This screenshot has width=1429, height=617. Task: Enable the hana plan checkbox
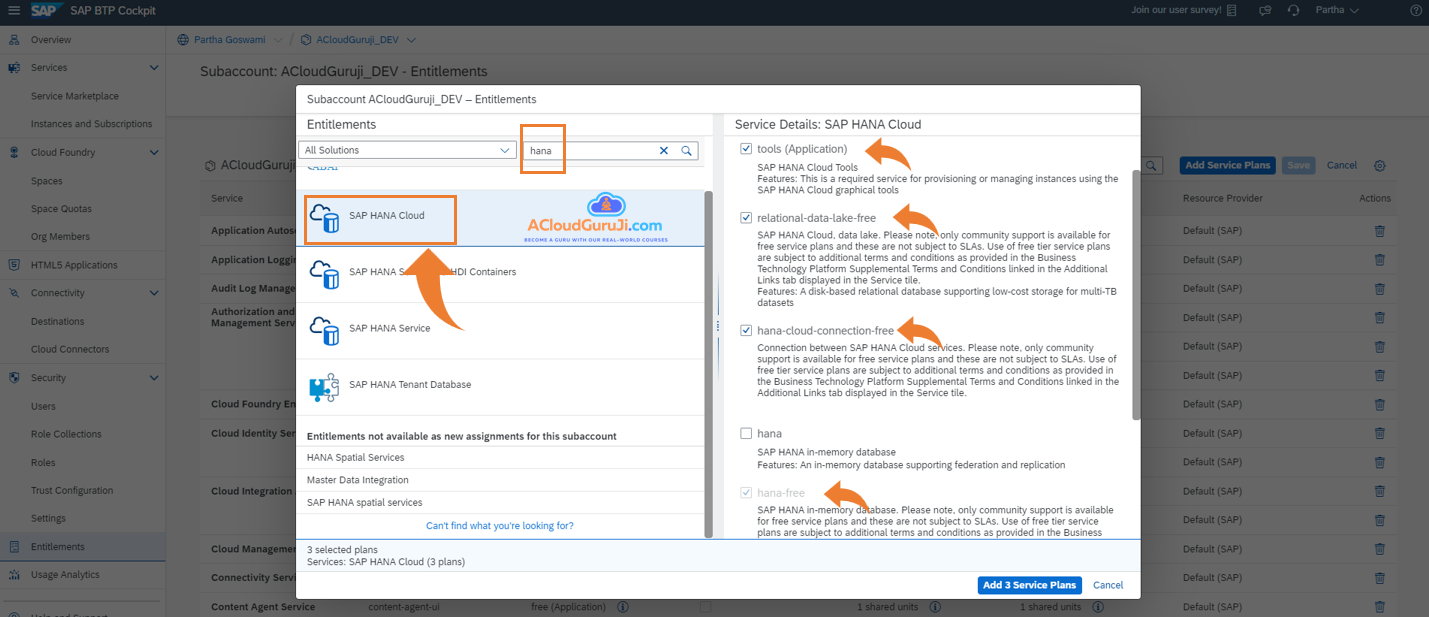pyautogui.click(x=746, y=434)
